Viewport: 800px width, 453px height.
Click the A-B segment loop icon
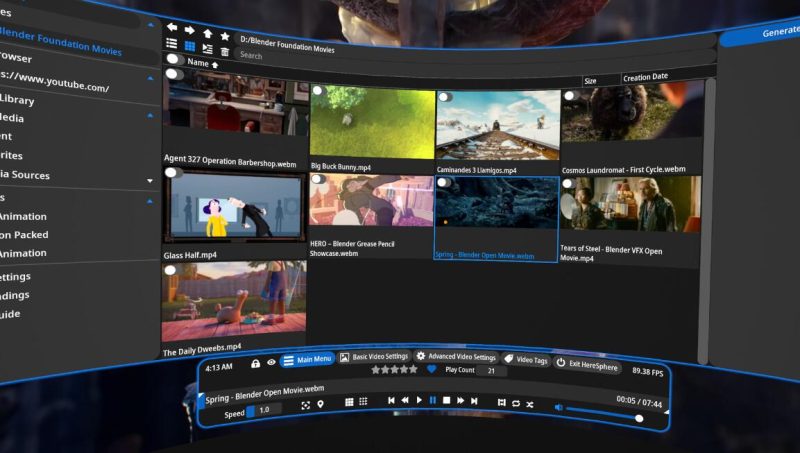502,402
